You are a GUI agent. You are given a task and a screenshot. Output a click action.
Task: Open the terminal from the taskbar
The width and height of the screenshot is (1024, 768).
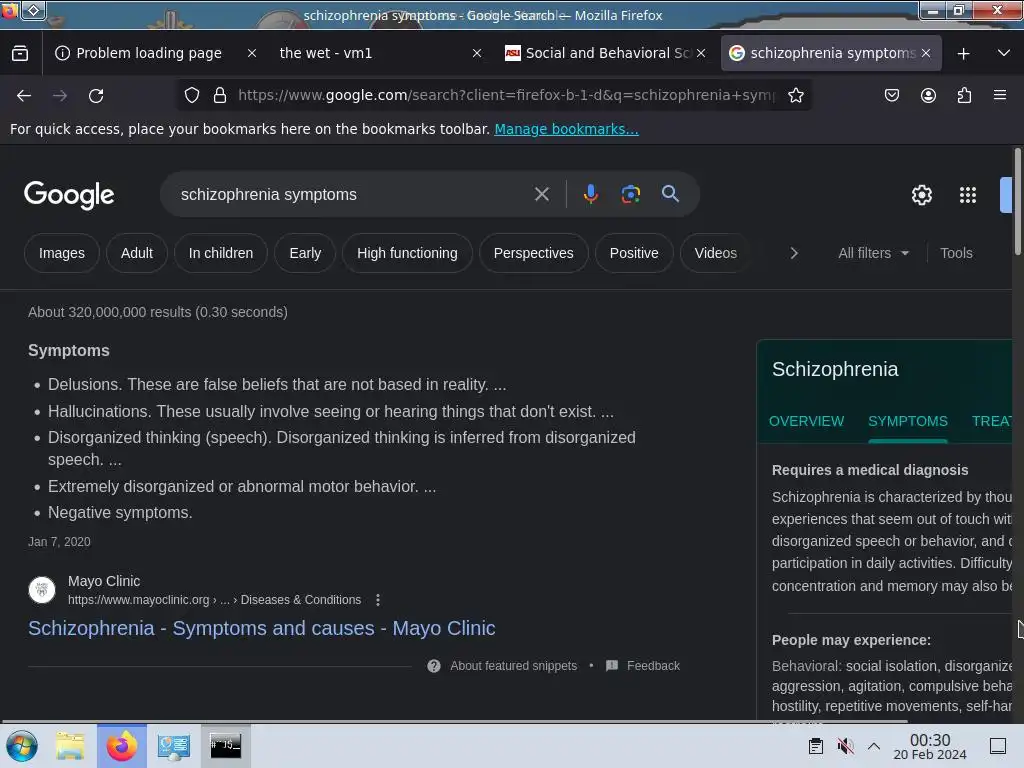[x=225, y=746]
